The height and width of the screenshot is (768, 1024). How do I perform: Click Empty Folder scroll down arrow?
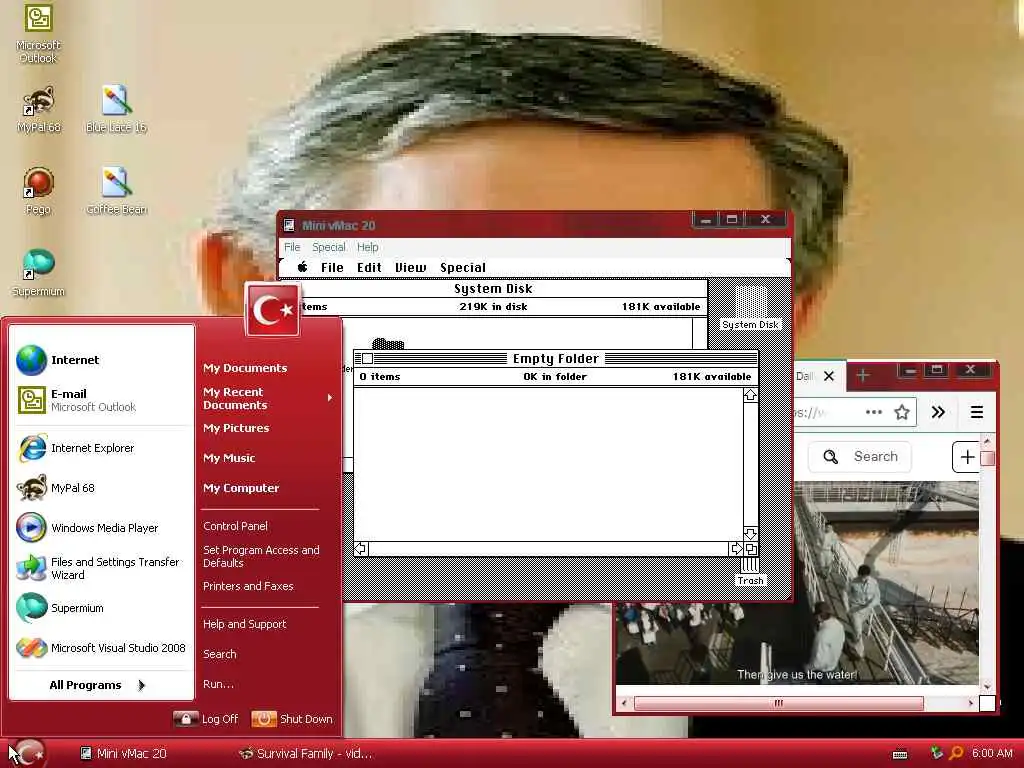coord(750,534)
